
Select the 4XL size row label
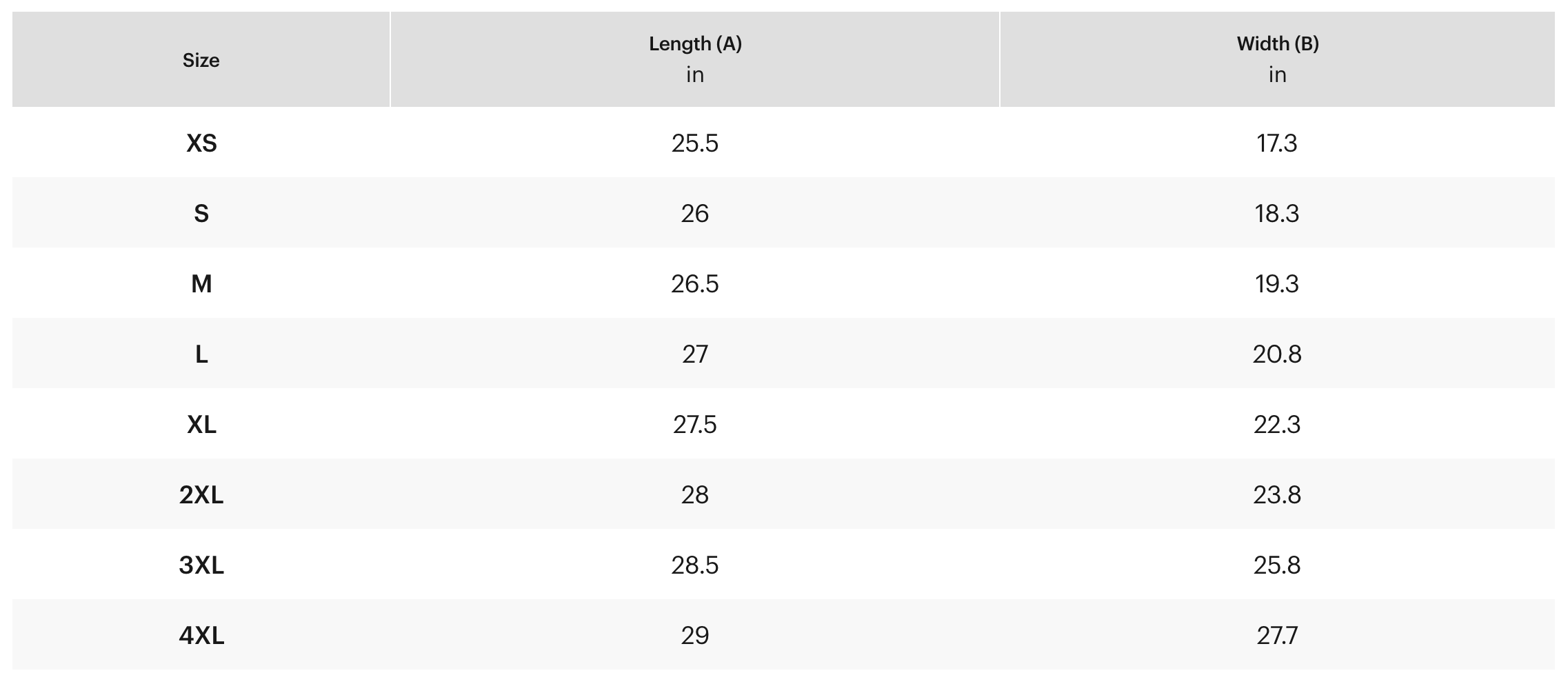(x=201, y=636)
